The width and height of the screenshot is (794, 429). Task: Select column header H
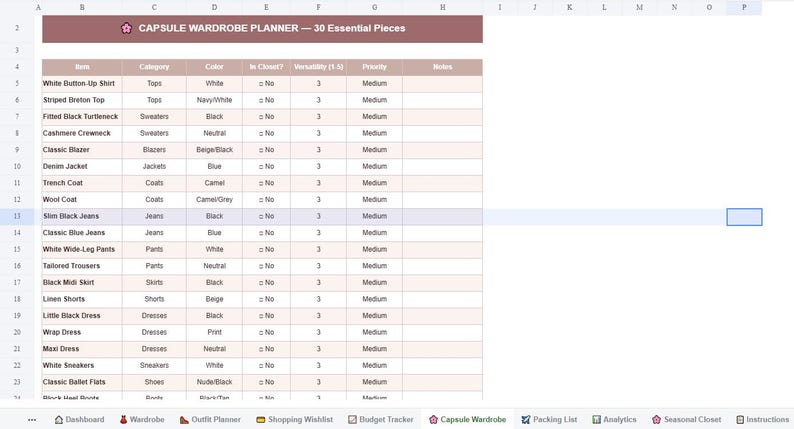pyautogui.click(x=443, y=8)
